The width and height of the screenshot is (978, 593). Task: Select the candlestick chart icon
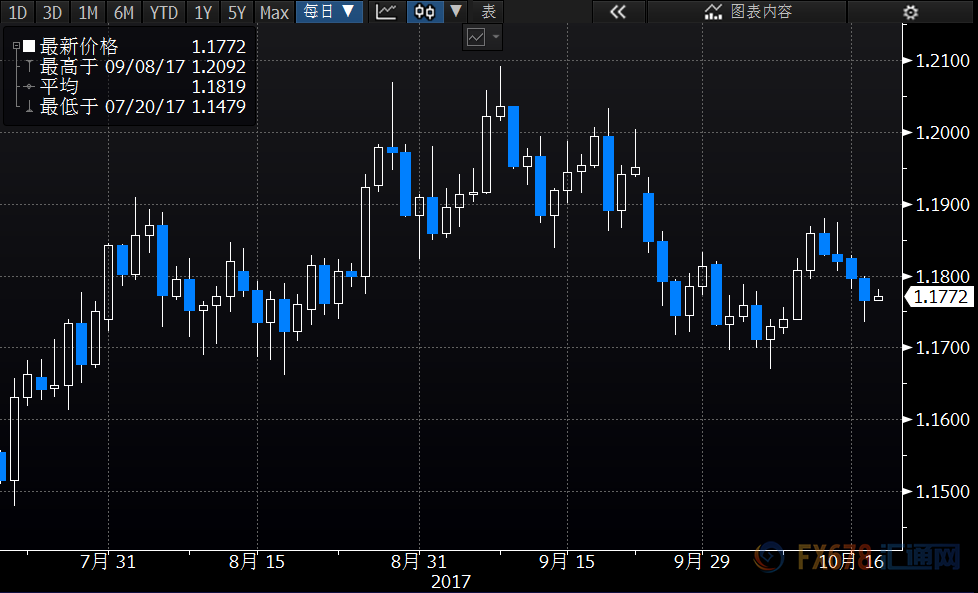425,12
